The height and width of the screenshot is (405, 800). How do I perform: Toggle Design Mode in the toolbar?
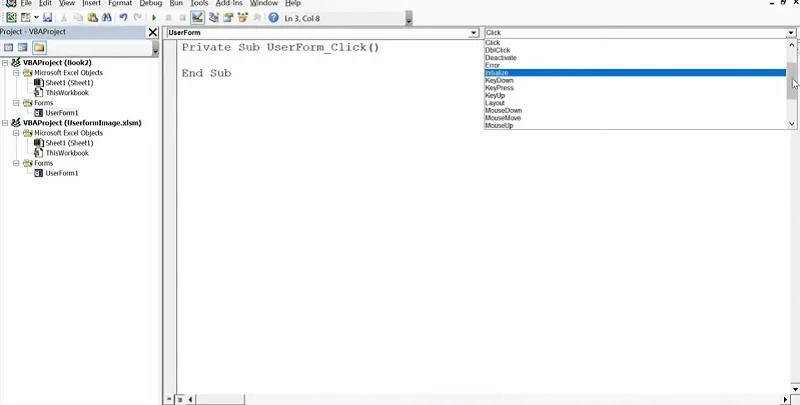click(x=198, y=18)
